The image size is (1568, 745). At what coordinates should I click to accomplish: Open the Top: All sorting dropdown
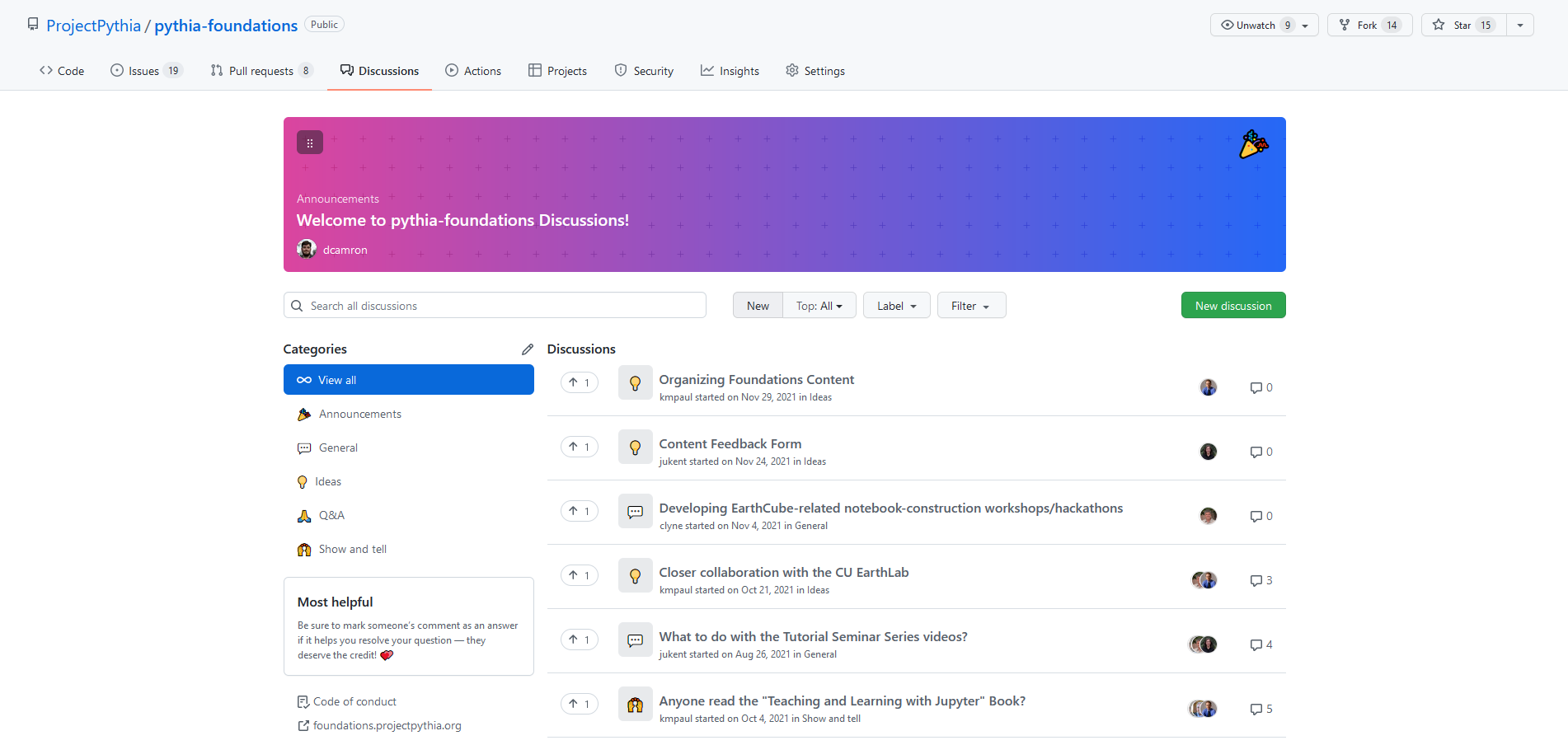click(x=819, y=306)
